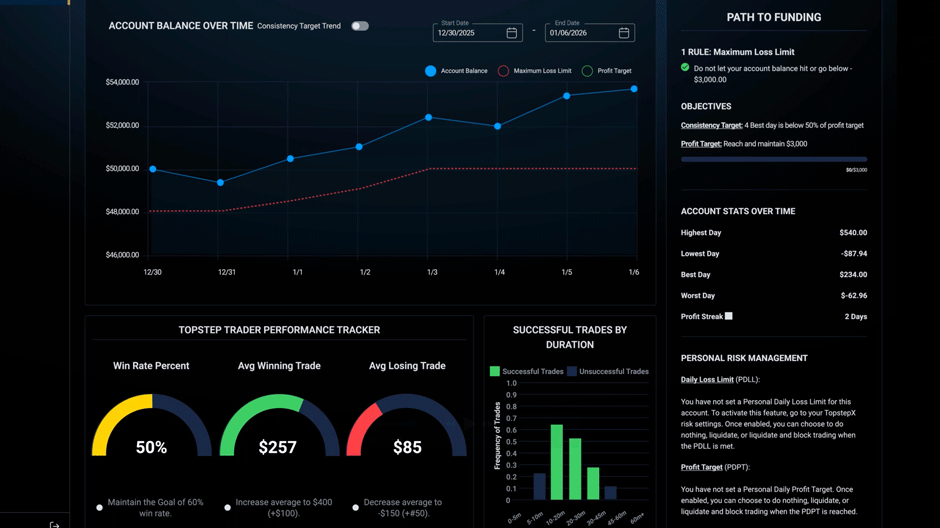Click the logout icon in the sidebar bottom
The height and width of the screenshot is (528, 940).
pyautogui.click(x=55, y=525)
